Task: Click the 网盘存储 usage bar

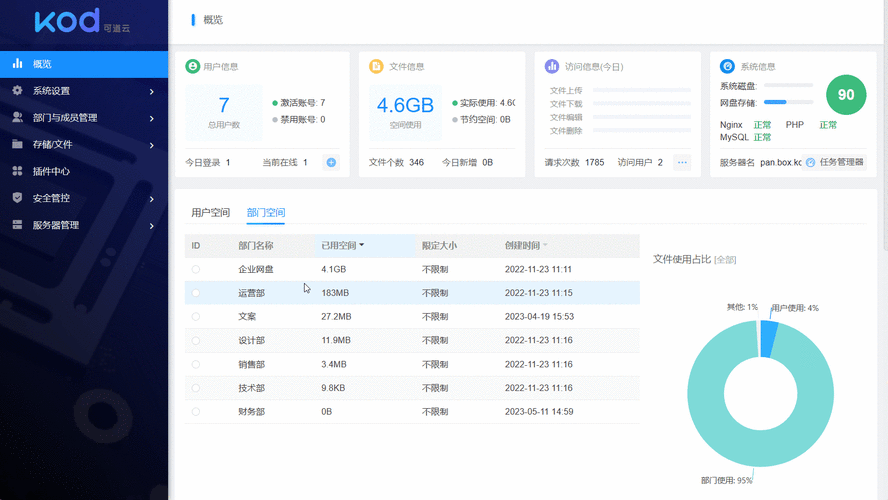Action: pyautogui.click(x=788, y=102)
